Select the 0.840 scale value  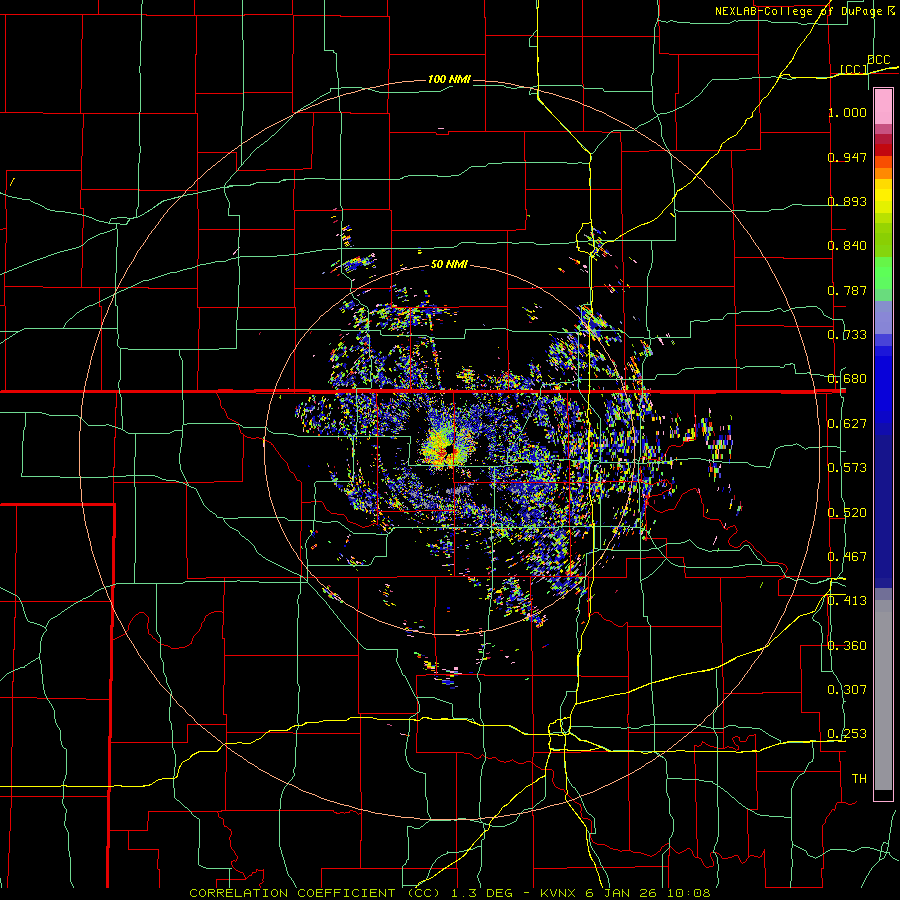[847, 246]
